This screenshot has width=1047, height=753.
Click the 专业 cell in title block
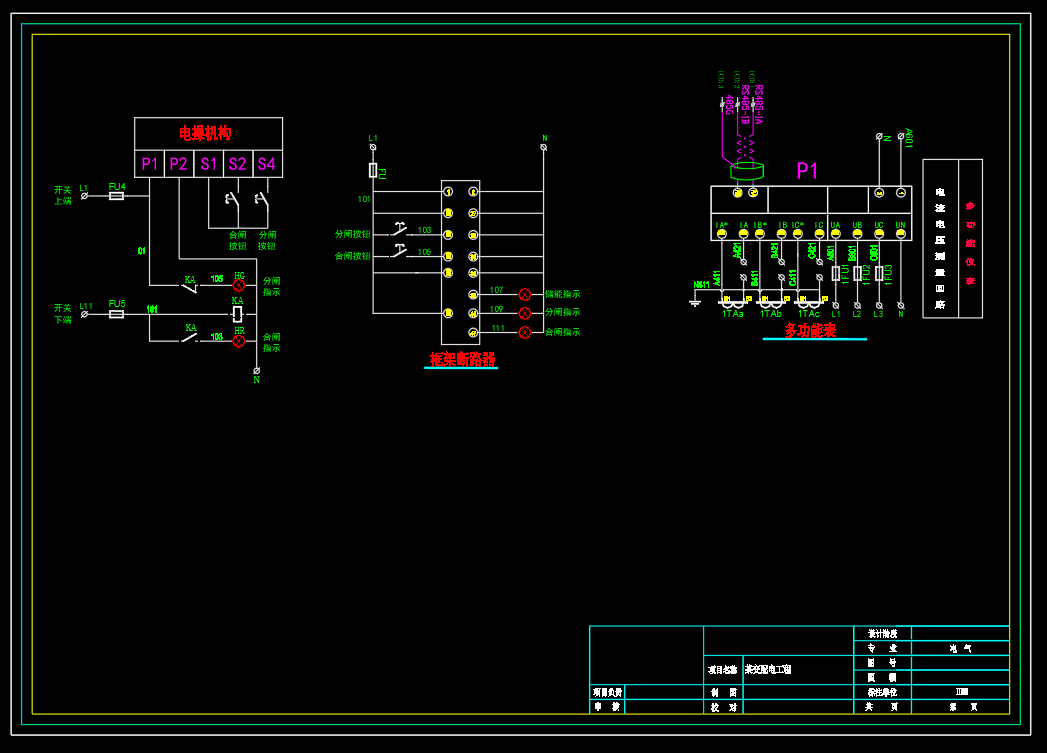[x=882, y=648]
